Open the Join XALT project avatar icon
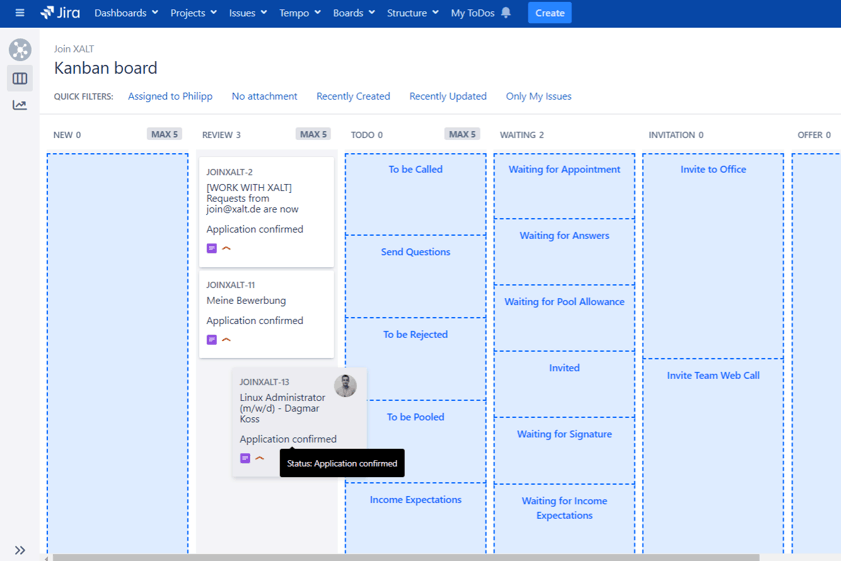841x561 pixels. (x=20, y=50)
